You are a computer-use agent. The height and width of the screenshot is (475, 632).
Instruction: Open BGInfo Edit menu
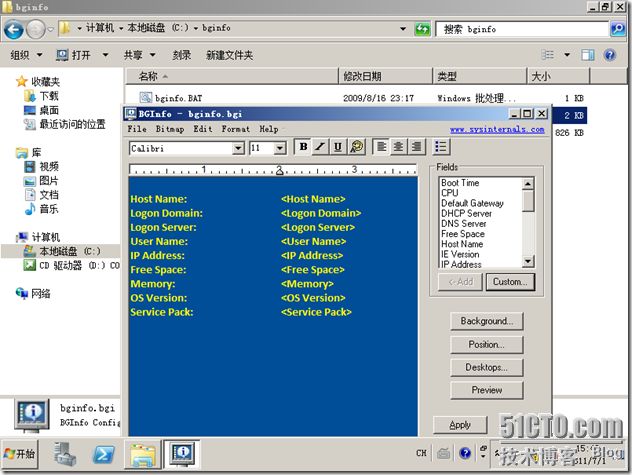coord(203,129)
